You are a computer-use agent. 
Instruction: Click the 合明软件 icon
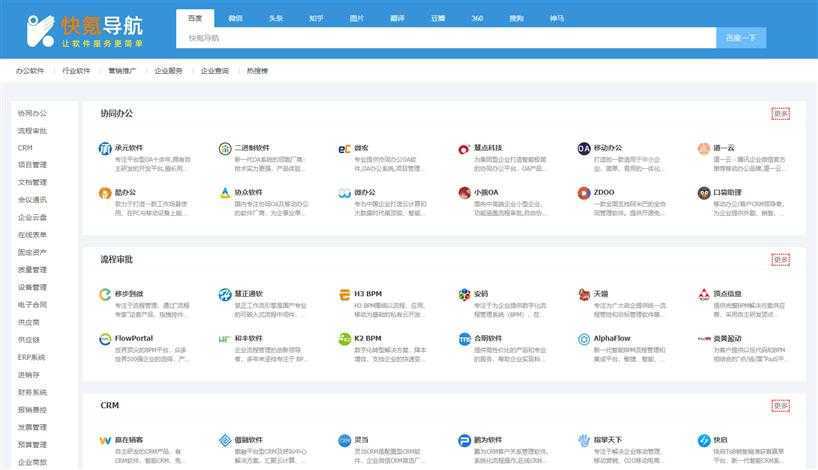point(464,339)
